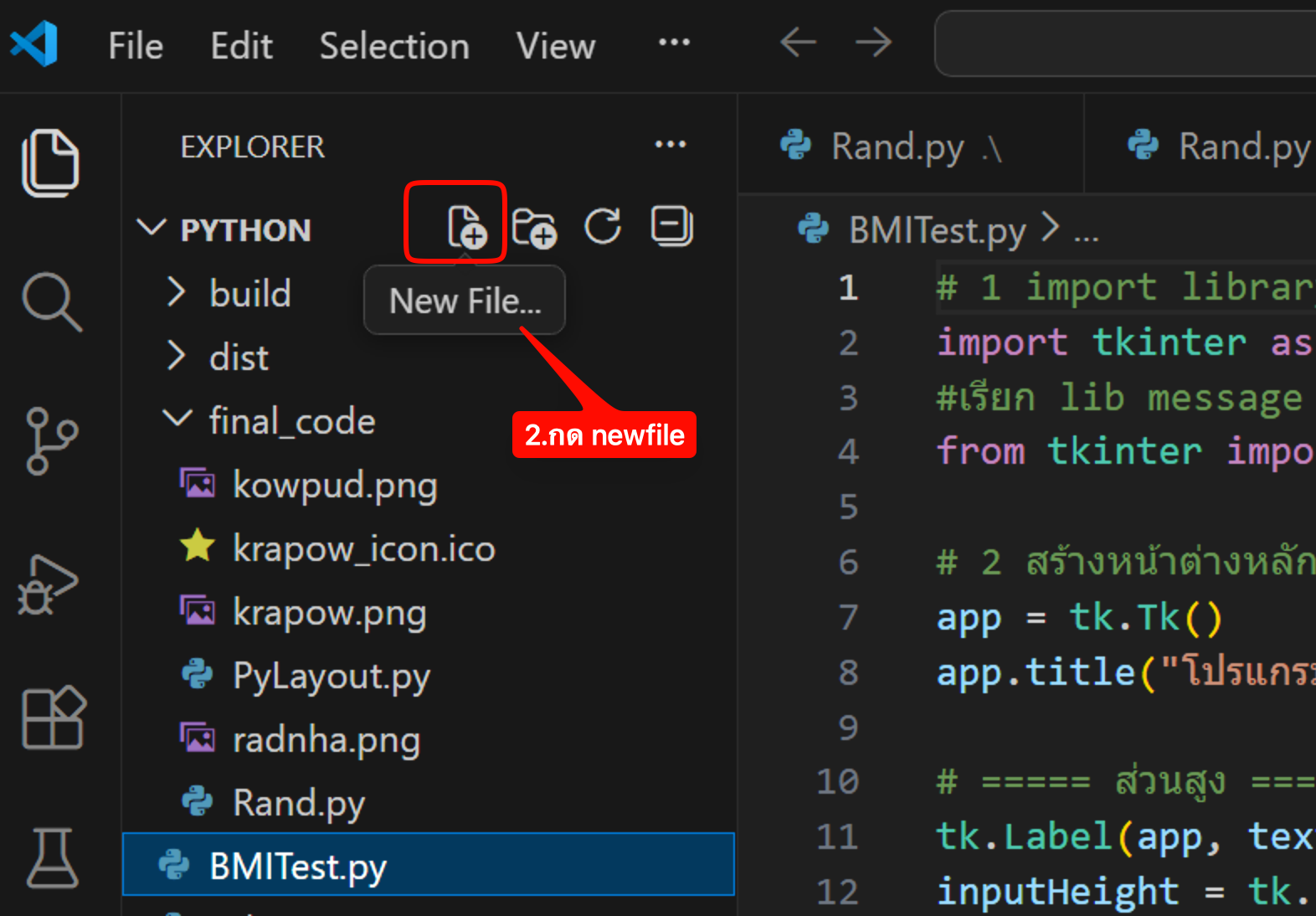The width and height of the screenshot is (1316, 916).
Task: Open the Explorer view in activity bar
Action: coord(50,163)
